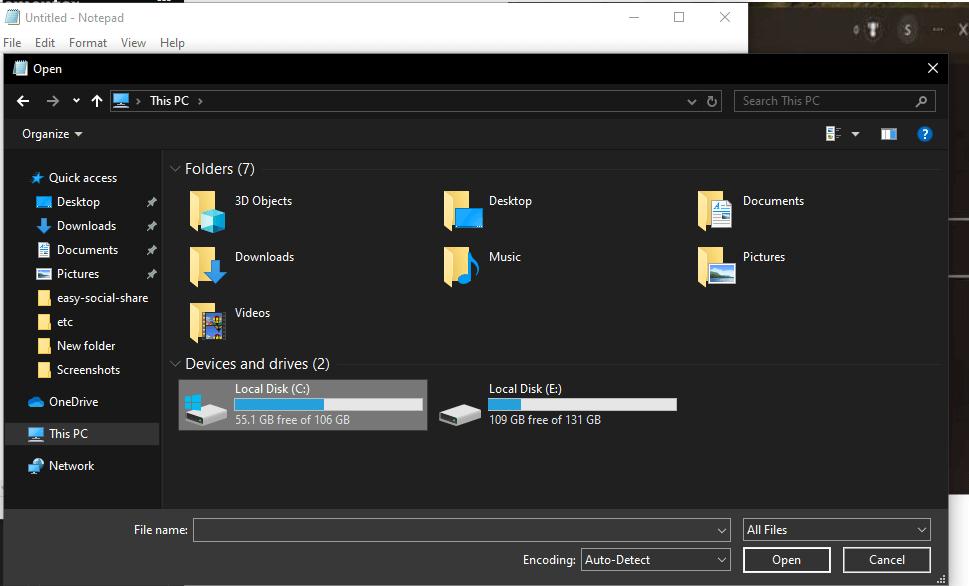
Task: Click 55.1 GB free of 106 GB text
Action: click(x=292, y=420)
